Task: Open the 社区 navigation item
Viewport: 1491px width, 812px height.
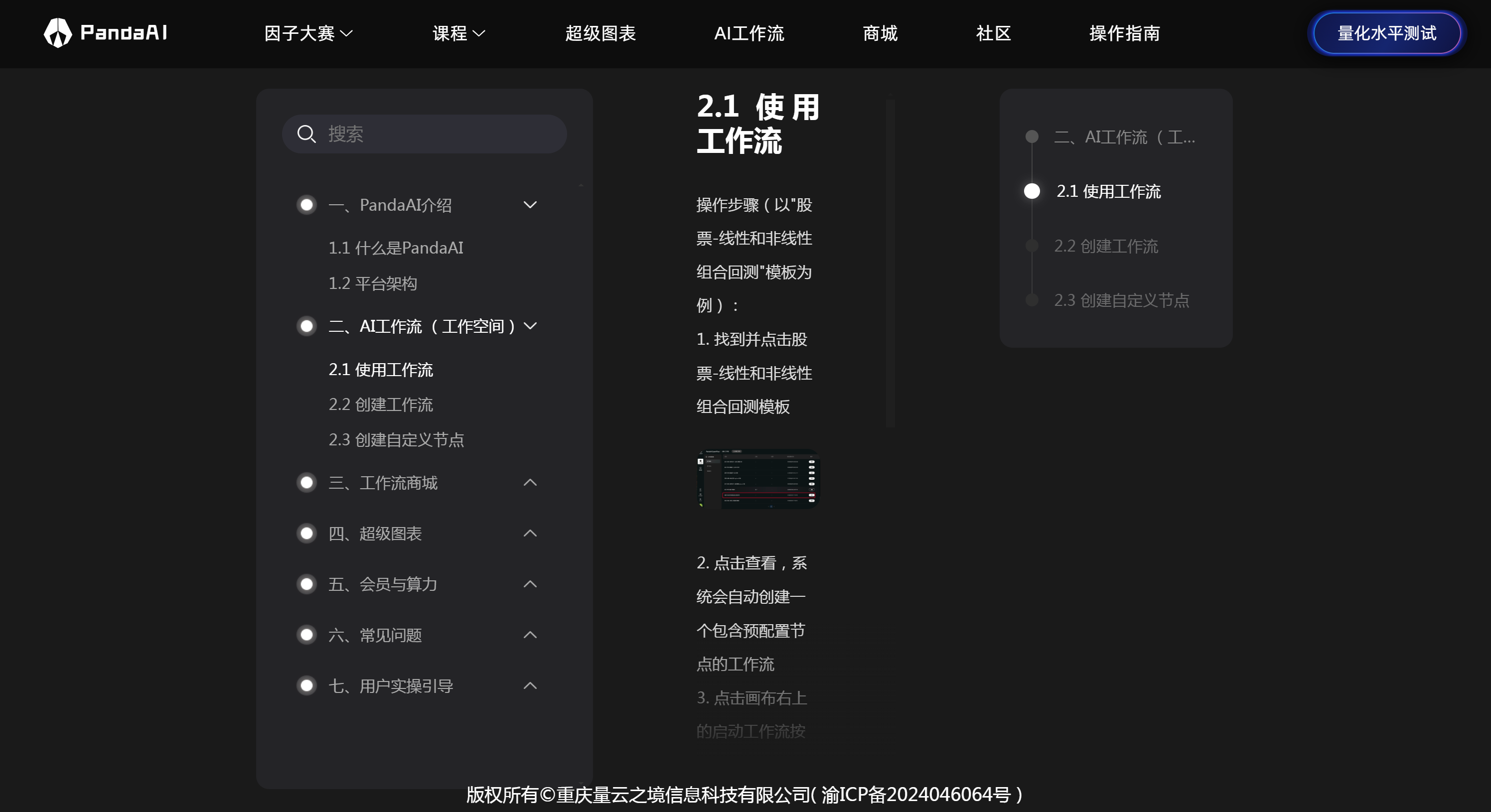Action: tap(993, 33)
